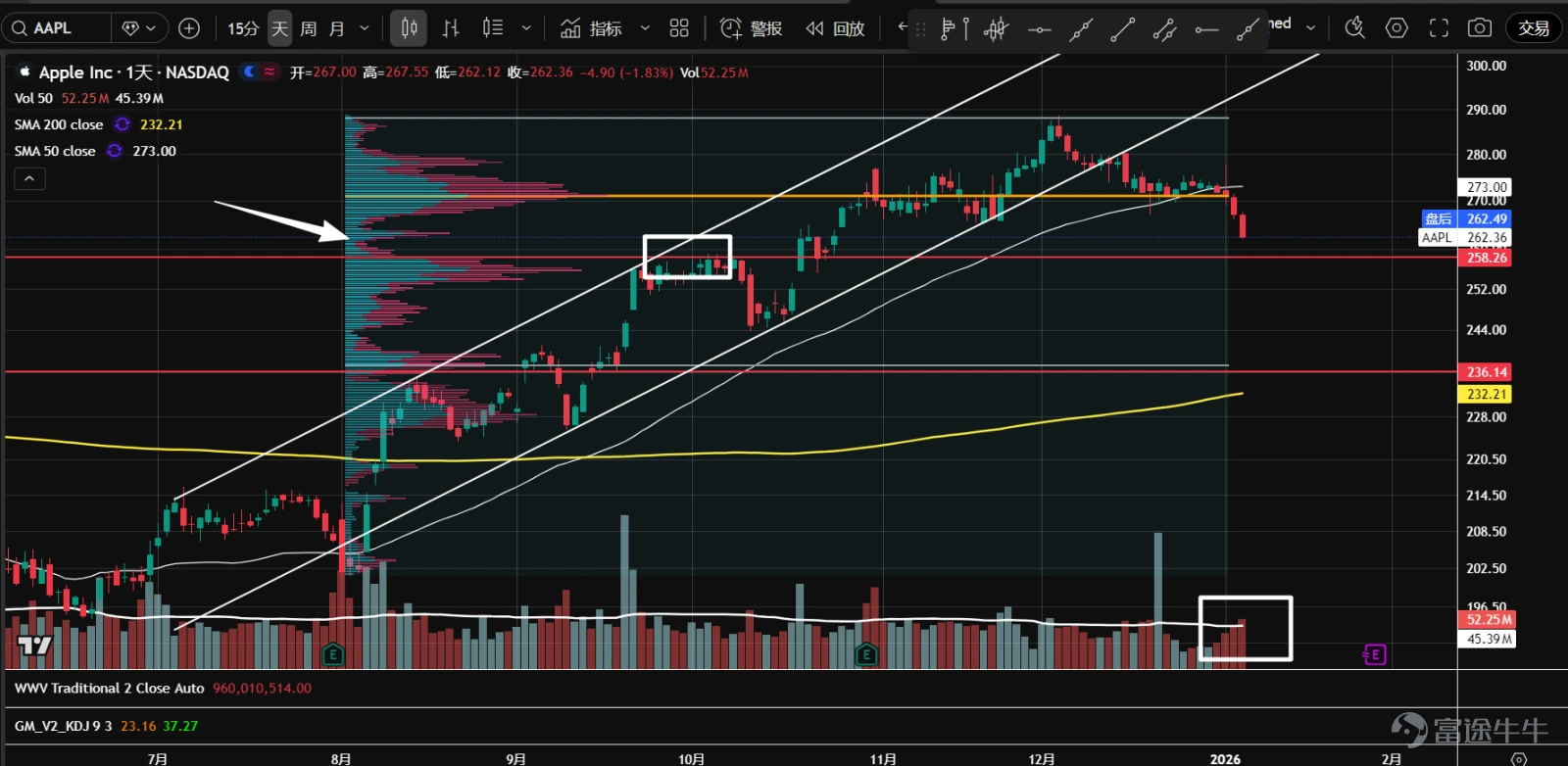Viewport: 1568px width, 766px height.
Task: Open chart settings hexagon icon
Action: (x=1396, y=27)
